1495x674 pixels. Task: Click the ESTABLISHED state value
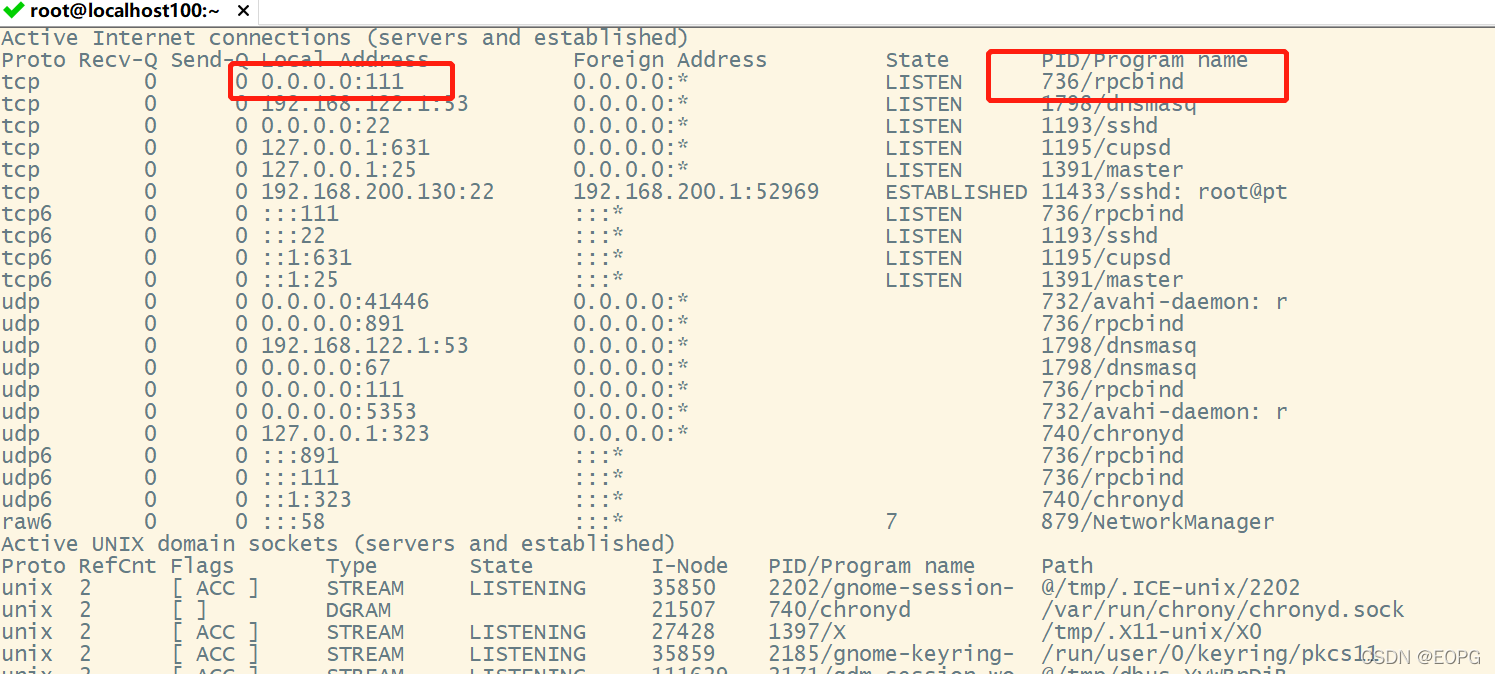point(956,192)
